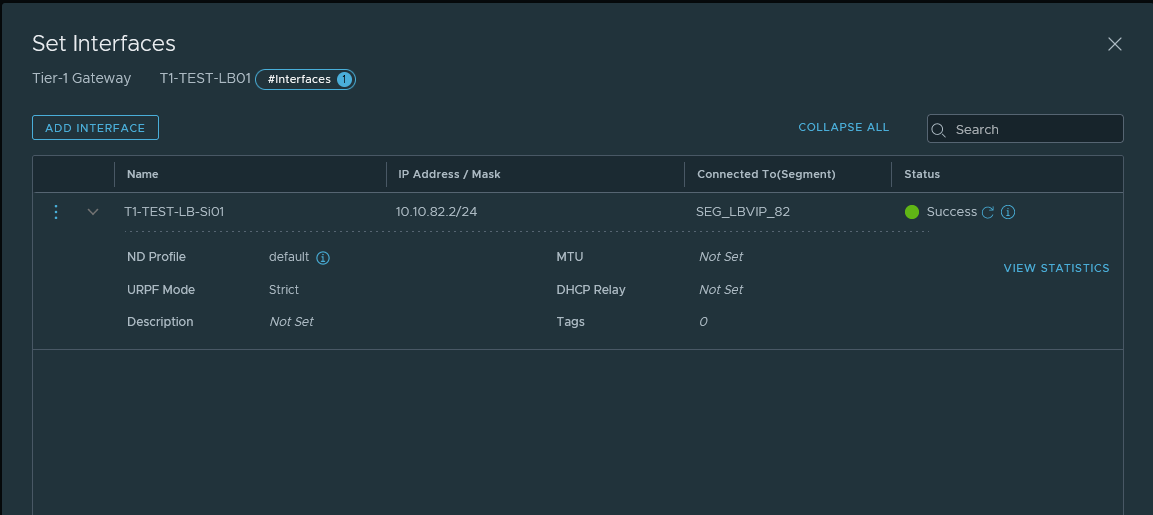Screen dimensions: 1153x515
Task: Click the SEG_LBVIP_82 segment entry
Action: [x=742, y=212]
